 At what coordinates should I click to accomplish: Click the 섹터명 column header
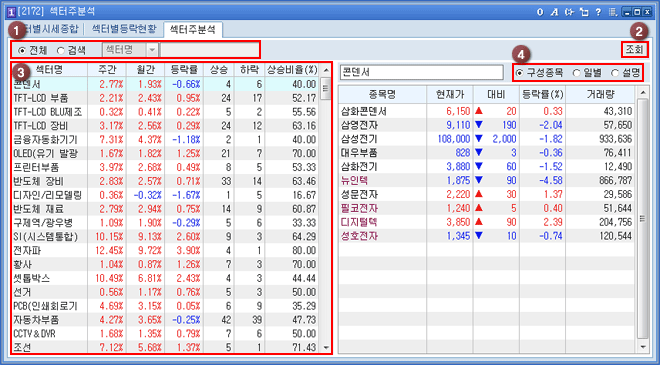coord(49,70)
